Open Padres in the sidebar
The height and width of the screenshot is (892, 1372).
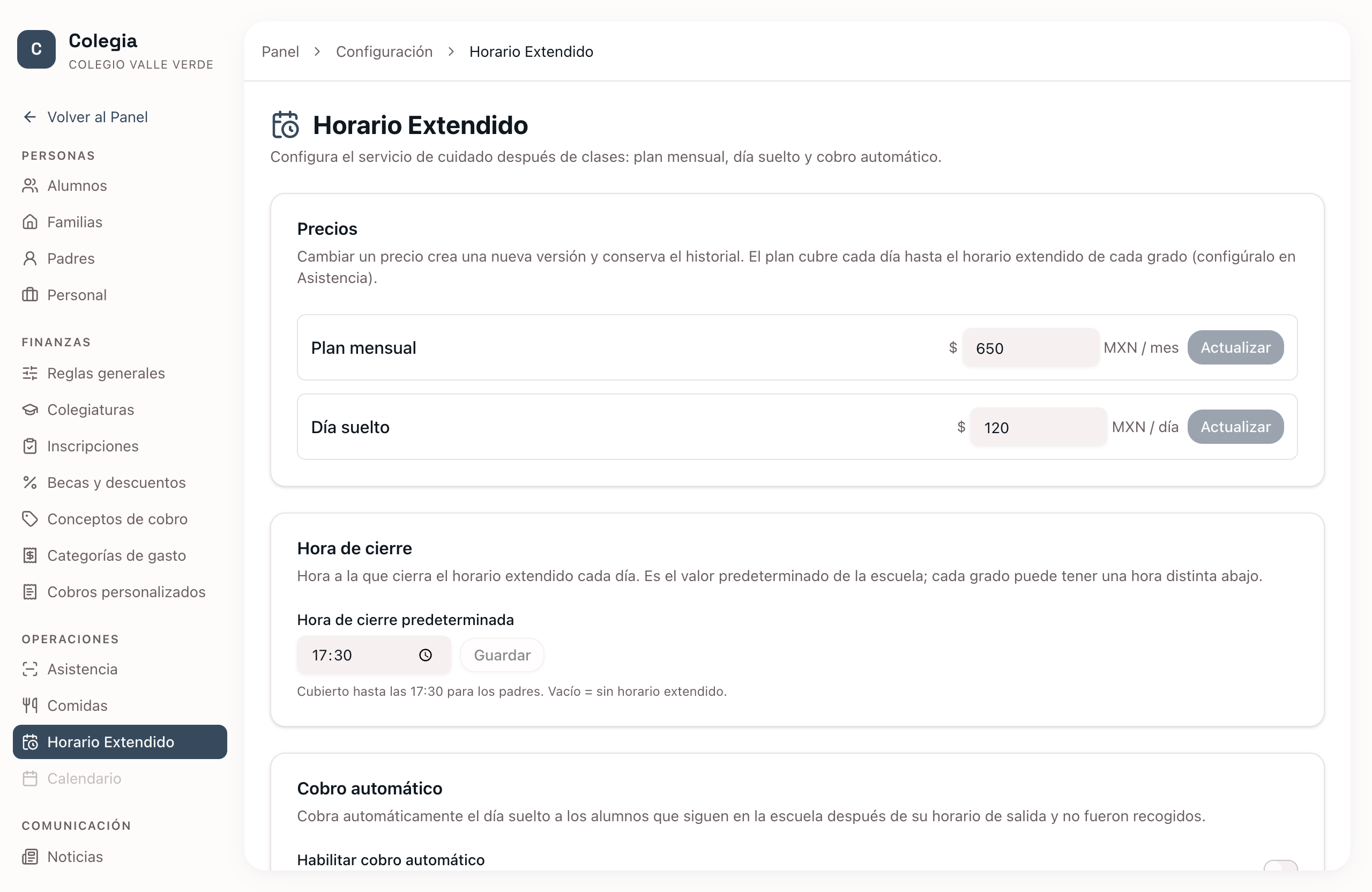pyautogui.click(x=120, y=258)
